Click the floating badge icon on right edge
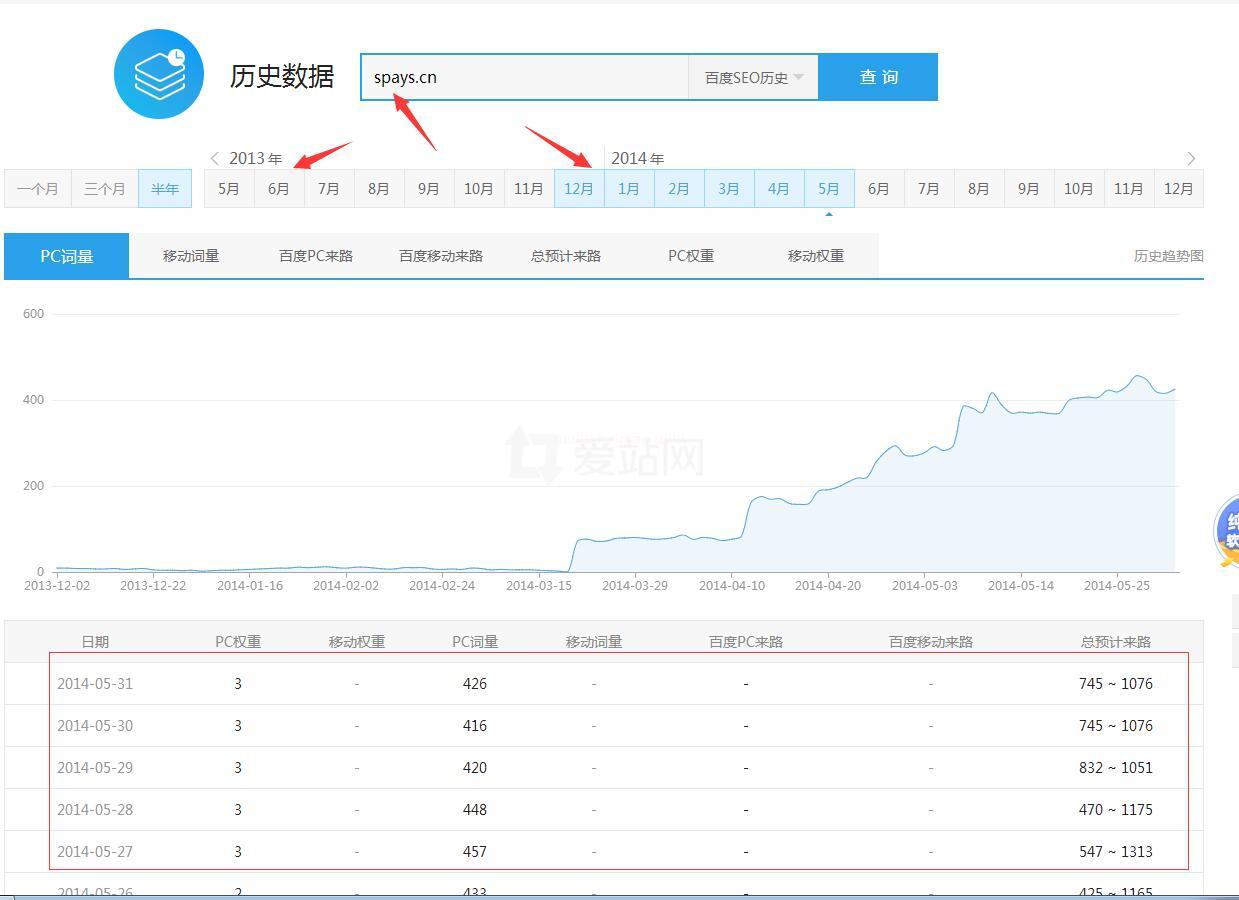Image resolution: width=1239 pixels, height=900 pixels. point(1227,530)
